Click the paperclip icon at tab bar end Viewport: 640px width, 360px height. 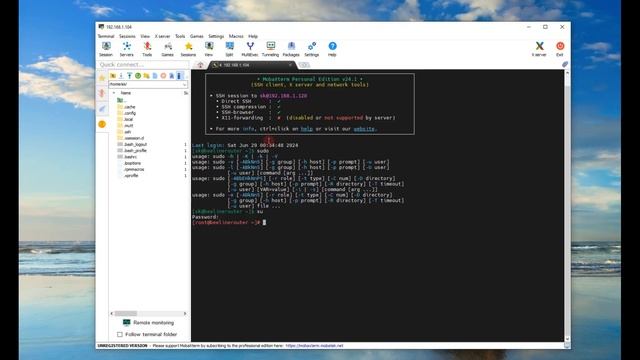(565, 64)
